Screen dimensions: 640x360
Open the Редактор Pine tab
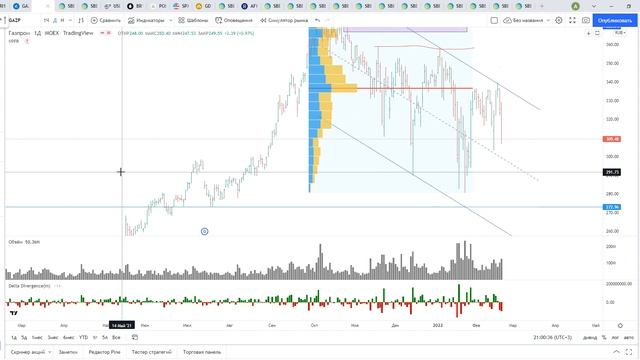click(x=104, y=352)
